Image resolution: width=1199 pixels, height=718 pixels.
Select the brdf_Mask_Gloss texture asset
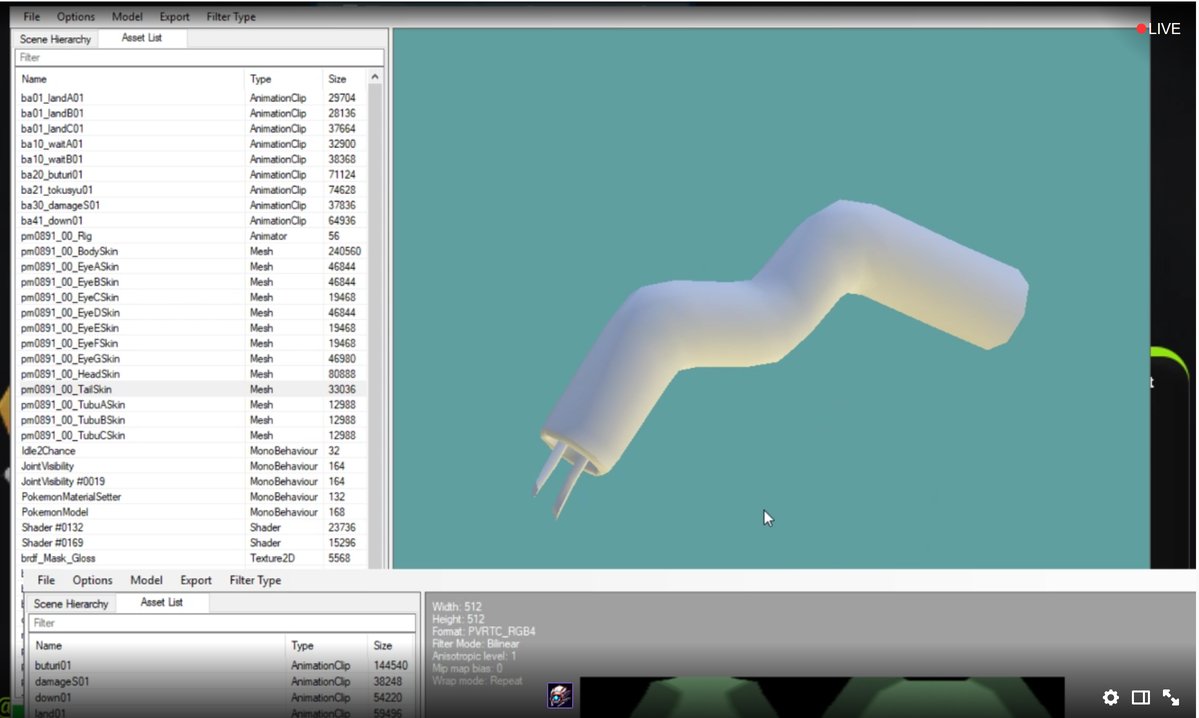(59, 558)
